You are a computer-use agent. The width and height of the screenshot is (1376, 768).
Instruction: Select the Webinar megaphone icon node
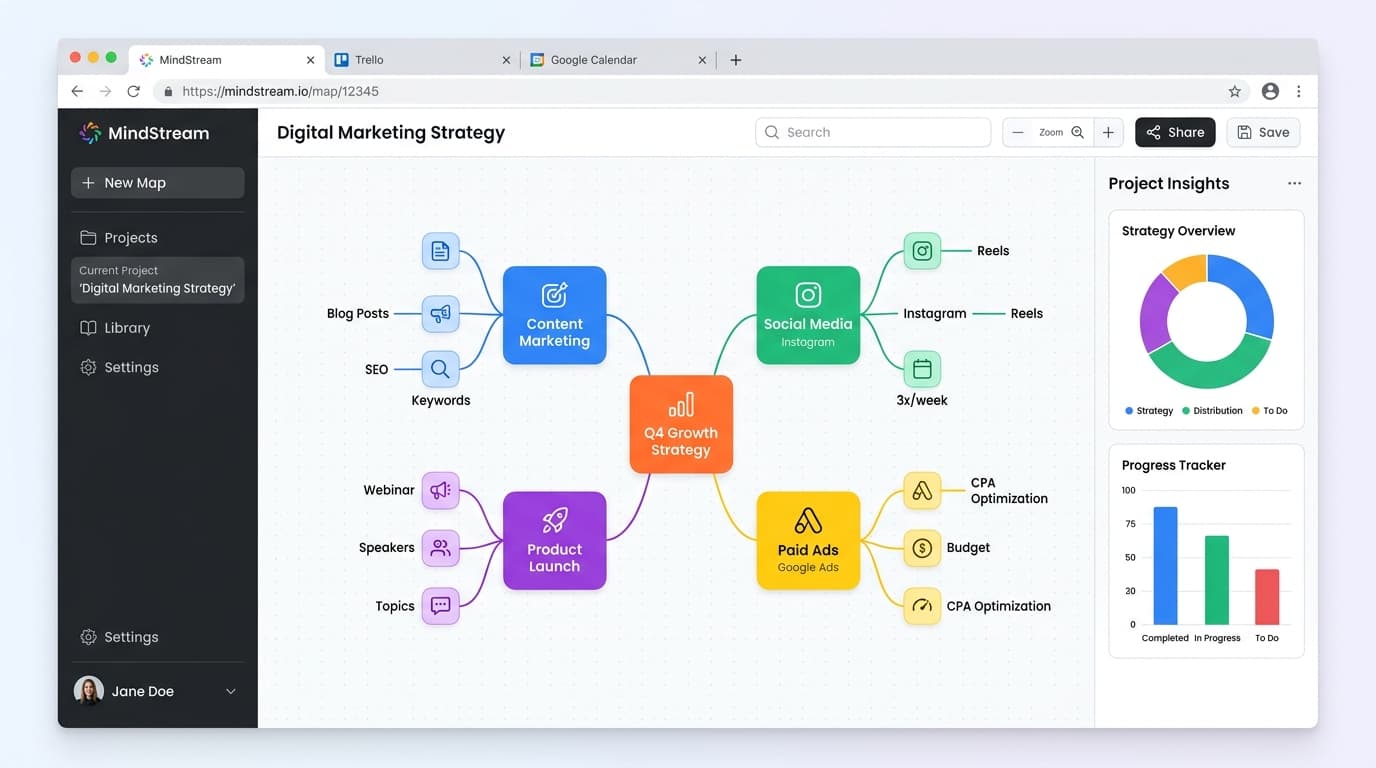[x=440, y=490]
